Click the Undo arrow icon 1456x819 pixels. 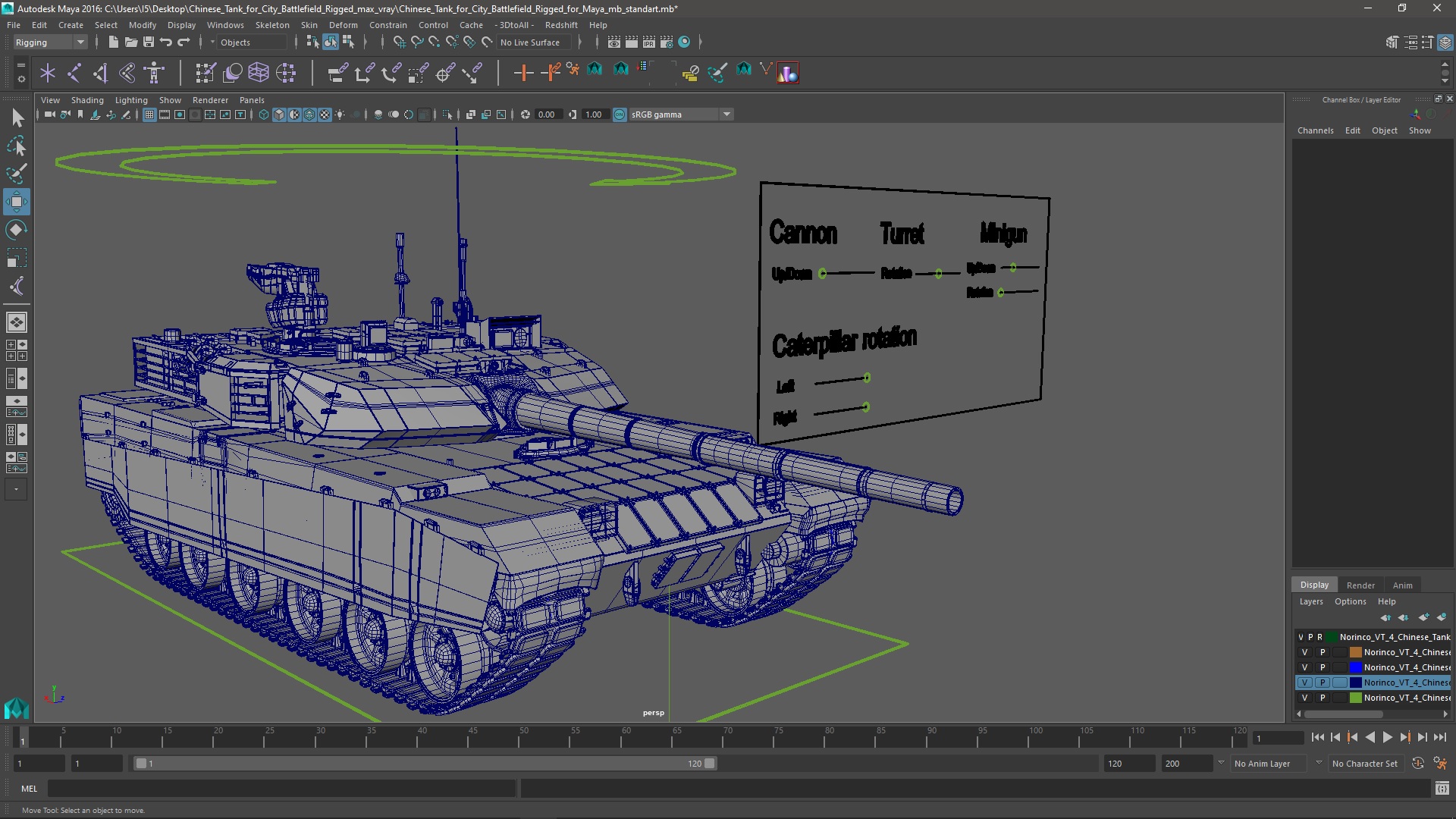click(x=166, y=42)
